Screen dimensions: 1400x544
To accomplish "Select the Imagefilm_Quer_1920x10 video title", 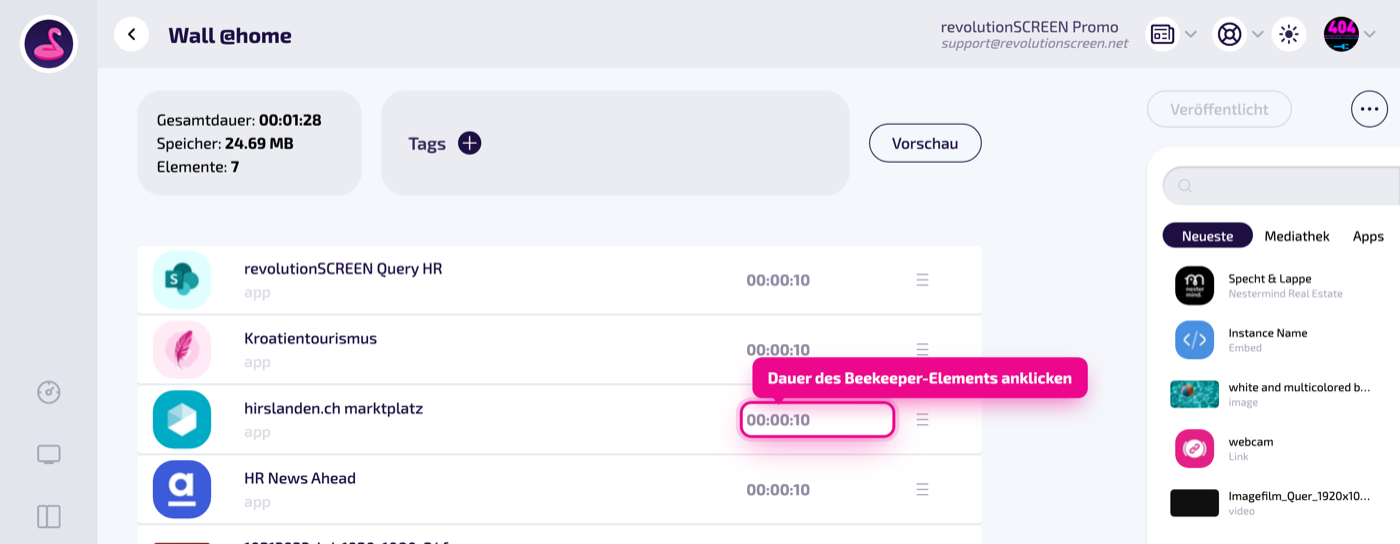I will tap(1300, 496).
